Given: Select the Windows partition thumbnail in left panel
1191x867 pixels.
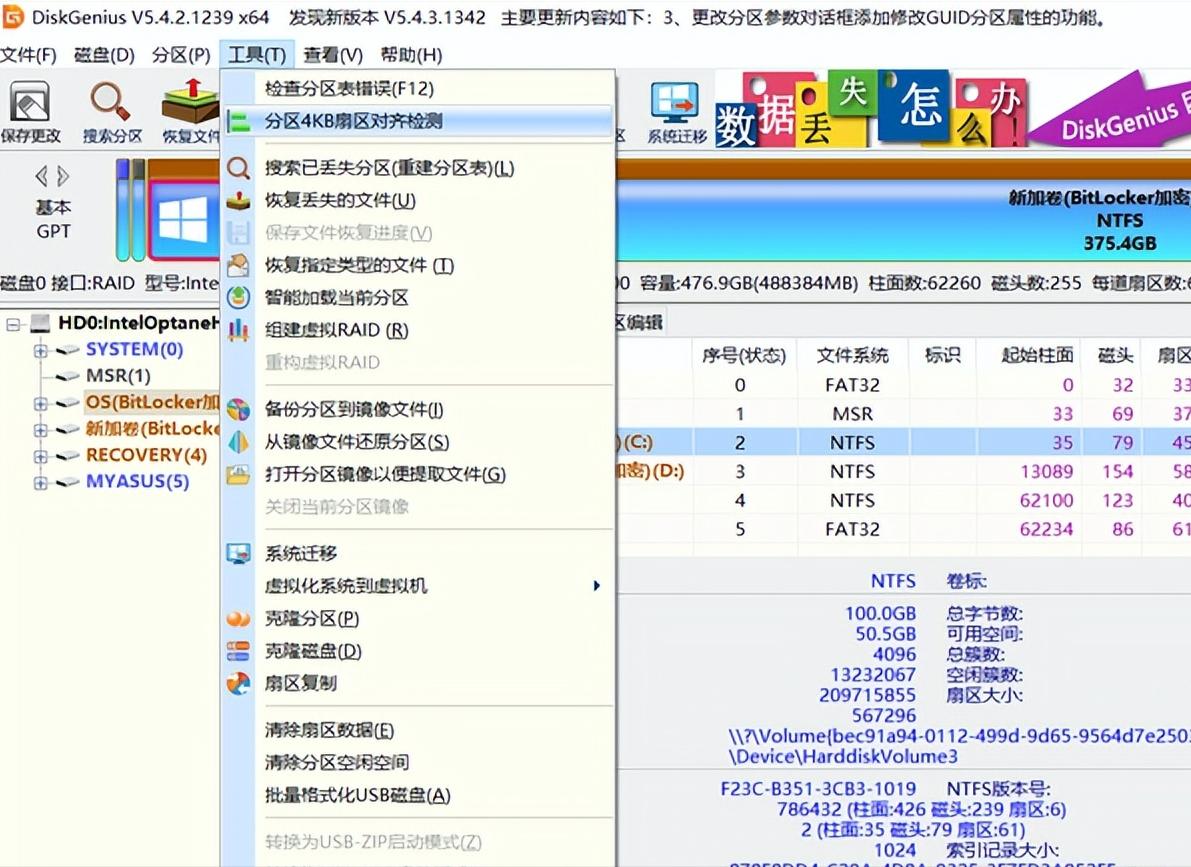Looking at the screenshot, I should [x=185, y=222].
